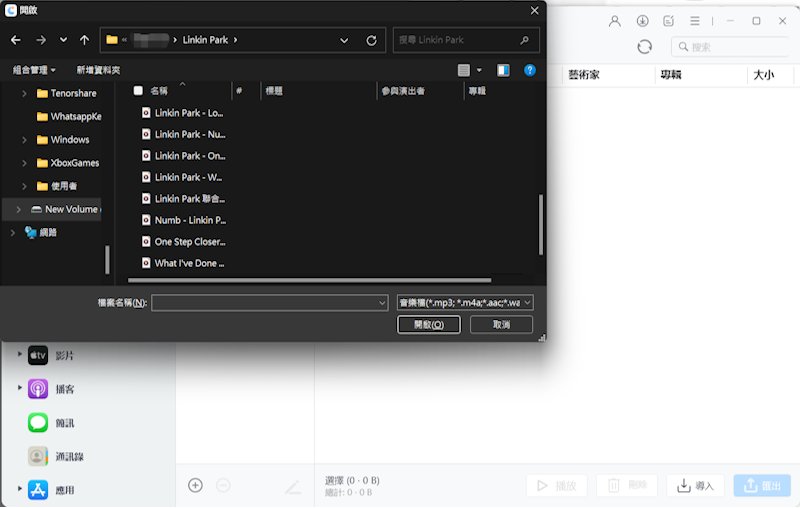
Task: Open 播客 podcasts sidebar item
Action: pyautogui.click(x=51, y=389)
